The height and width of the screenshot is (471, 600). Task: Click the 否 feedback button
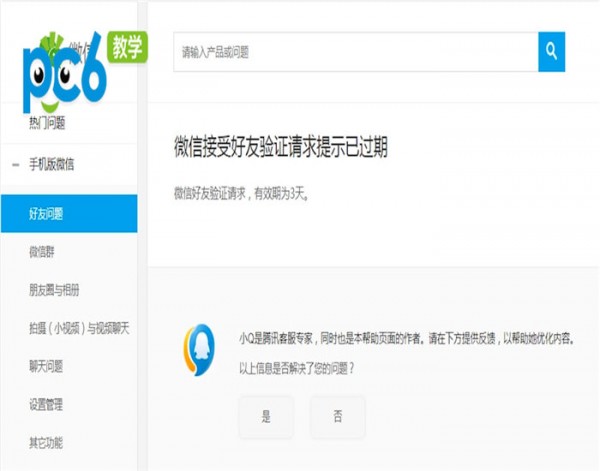coord(338,417)
